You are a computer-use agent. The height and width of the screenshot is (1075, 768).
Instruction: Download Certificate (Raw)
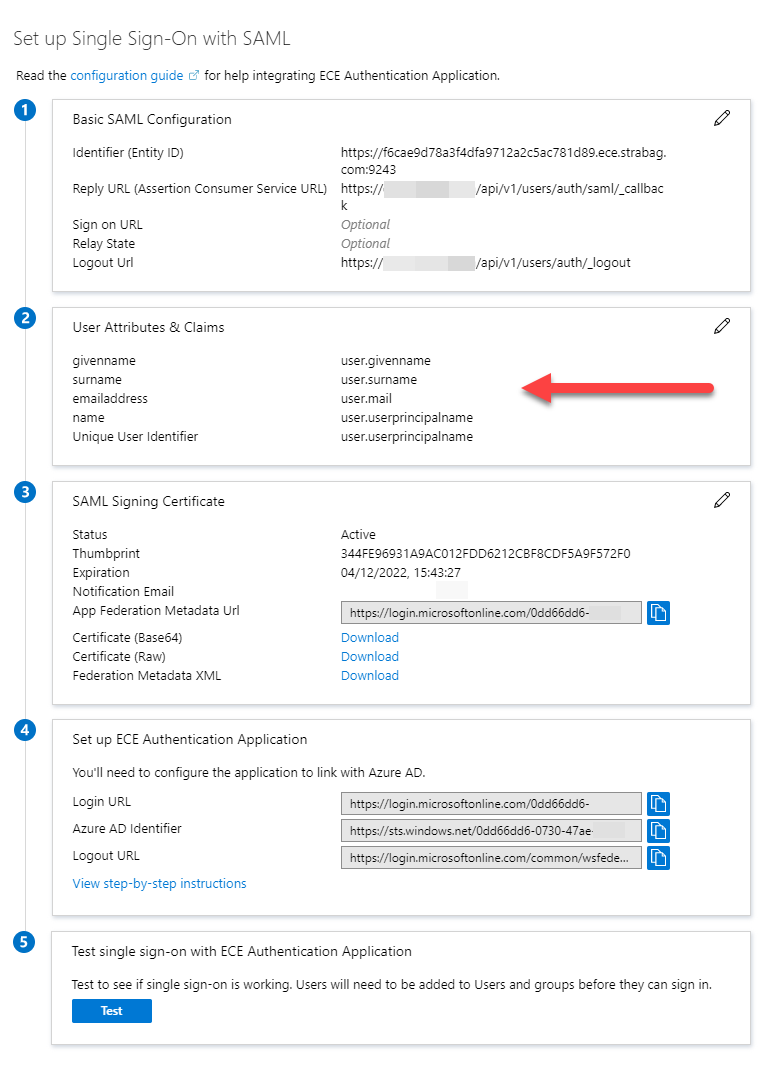pyautogui.click(x=370, y=657)
